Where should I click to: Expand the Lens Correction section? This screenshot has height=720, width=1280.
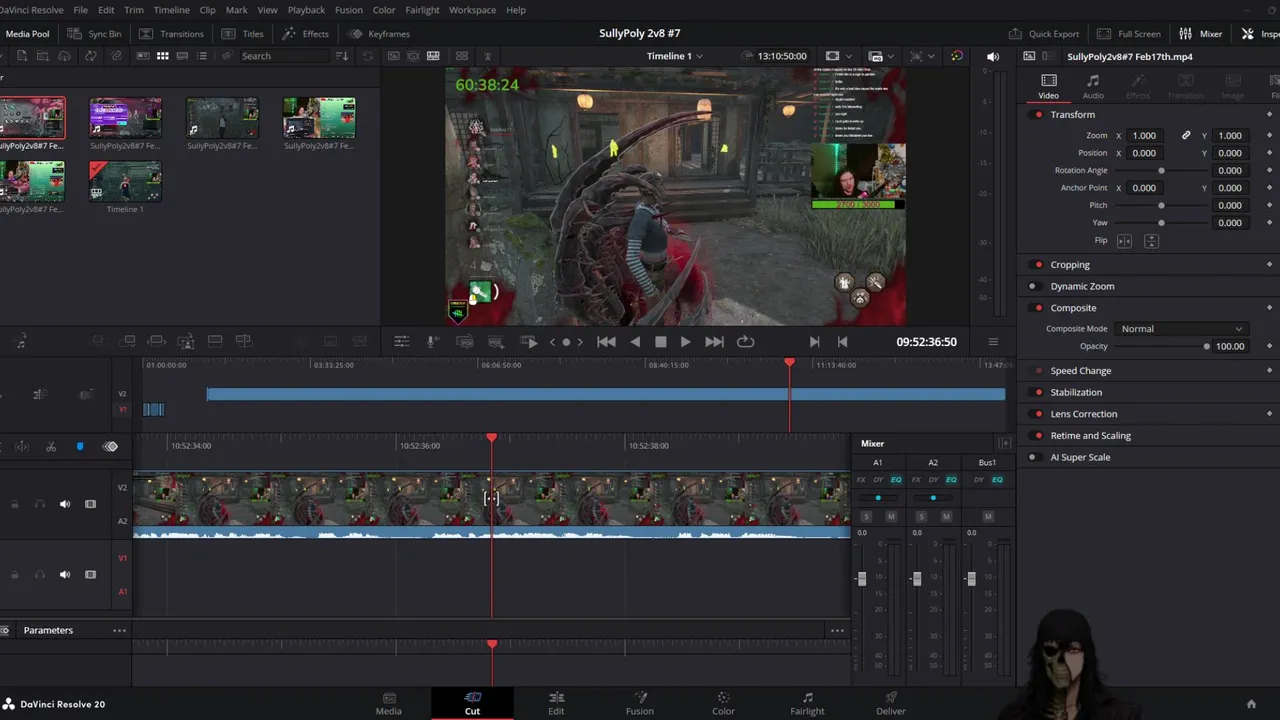[1084, 414]
